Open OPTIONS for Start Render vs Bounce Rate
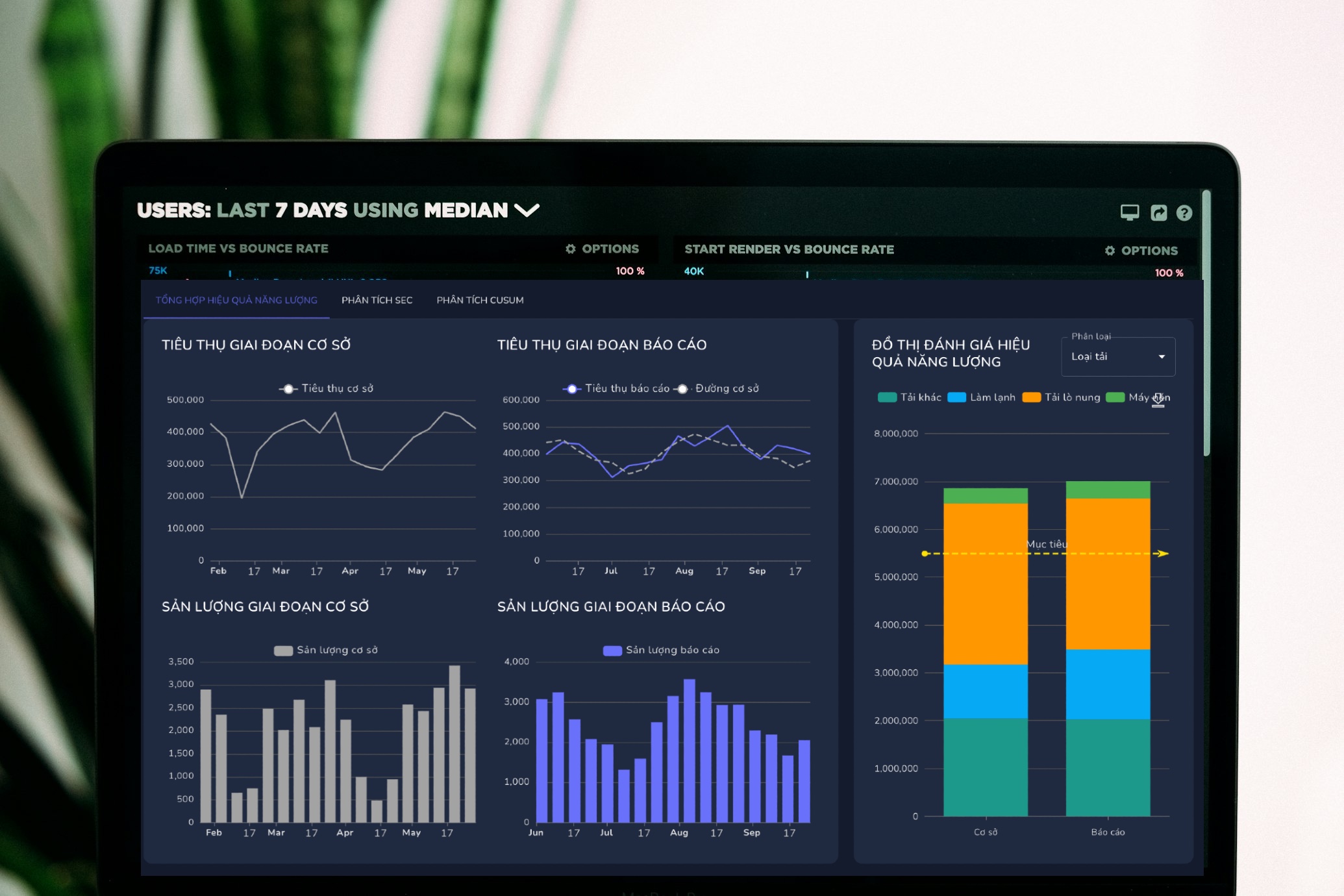Viewport: 1344px width, 896px height. point(1149,251)
